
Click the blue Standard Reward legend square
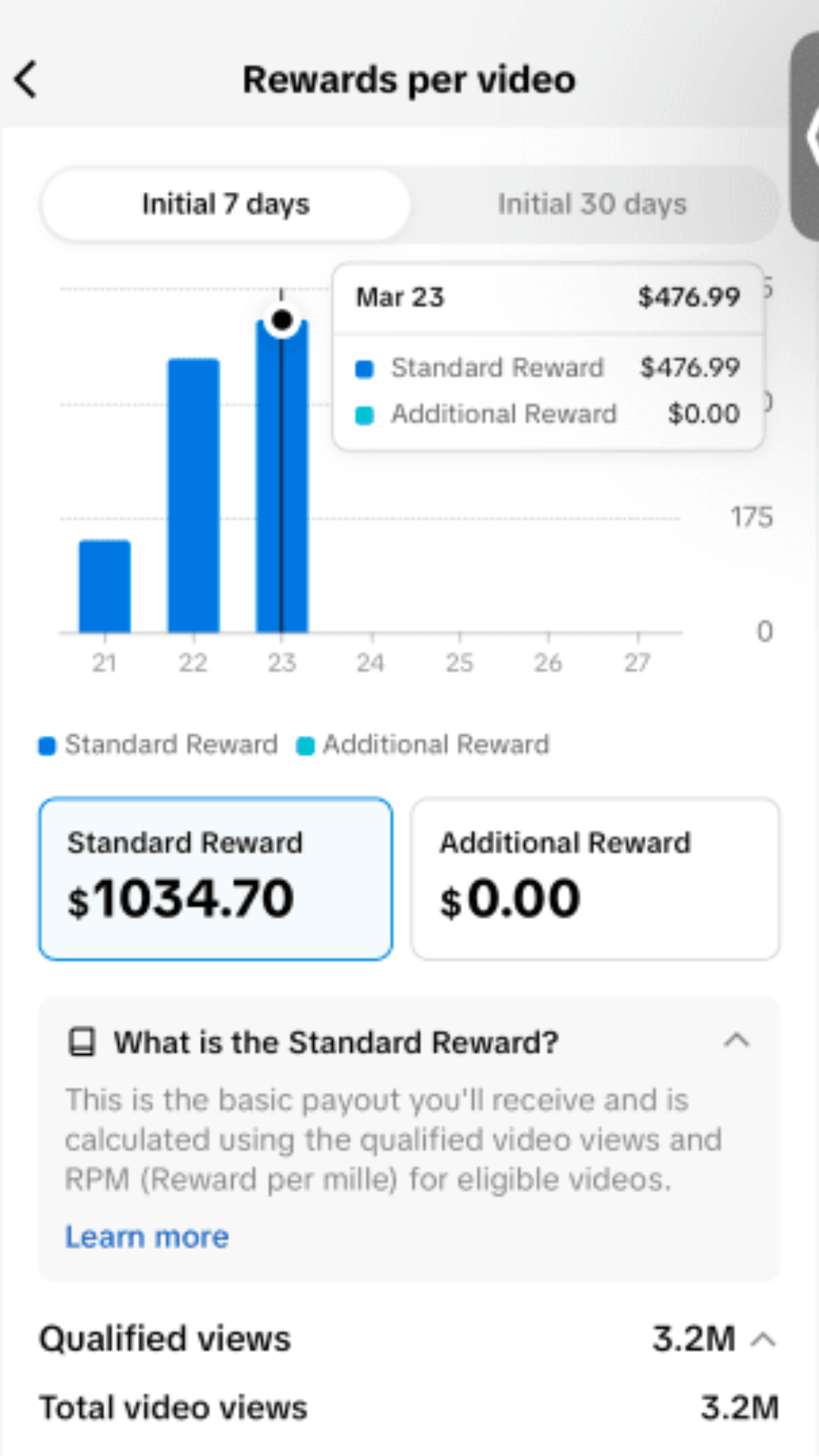coord(47,745)
